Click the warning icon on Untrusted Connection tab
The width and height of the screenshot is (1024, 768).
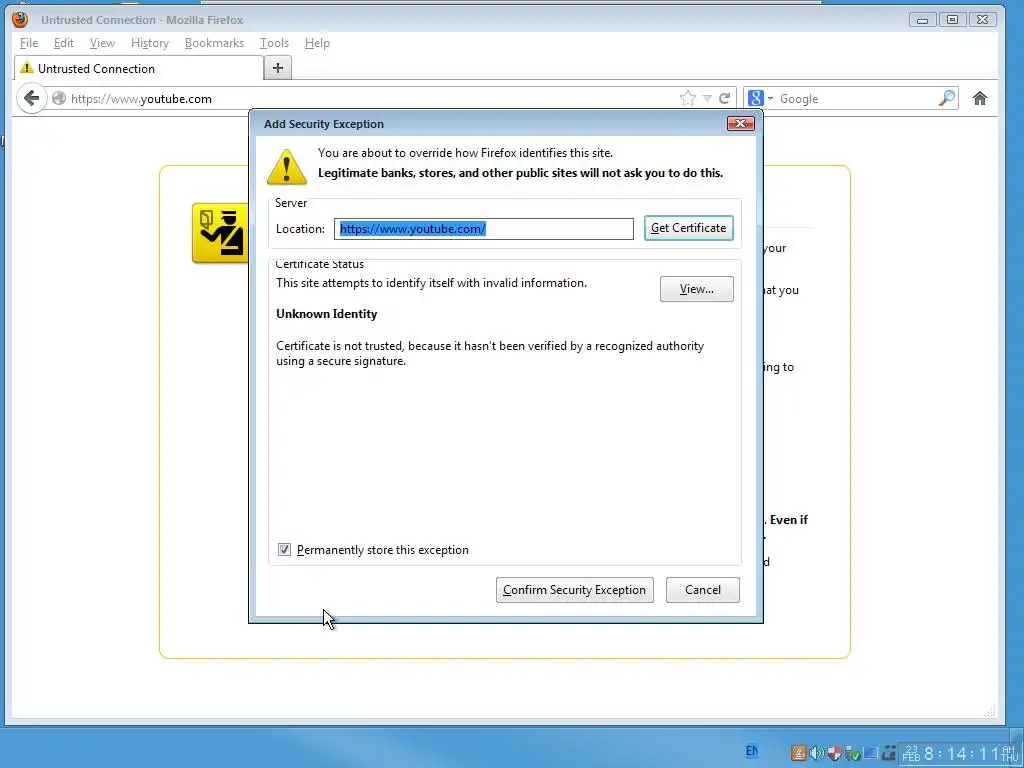click(26, 68)
